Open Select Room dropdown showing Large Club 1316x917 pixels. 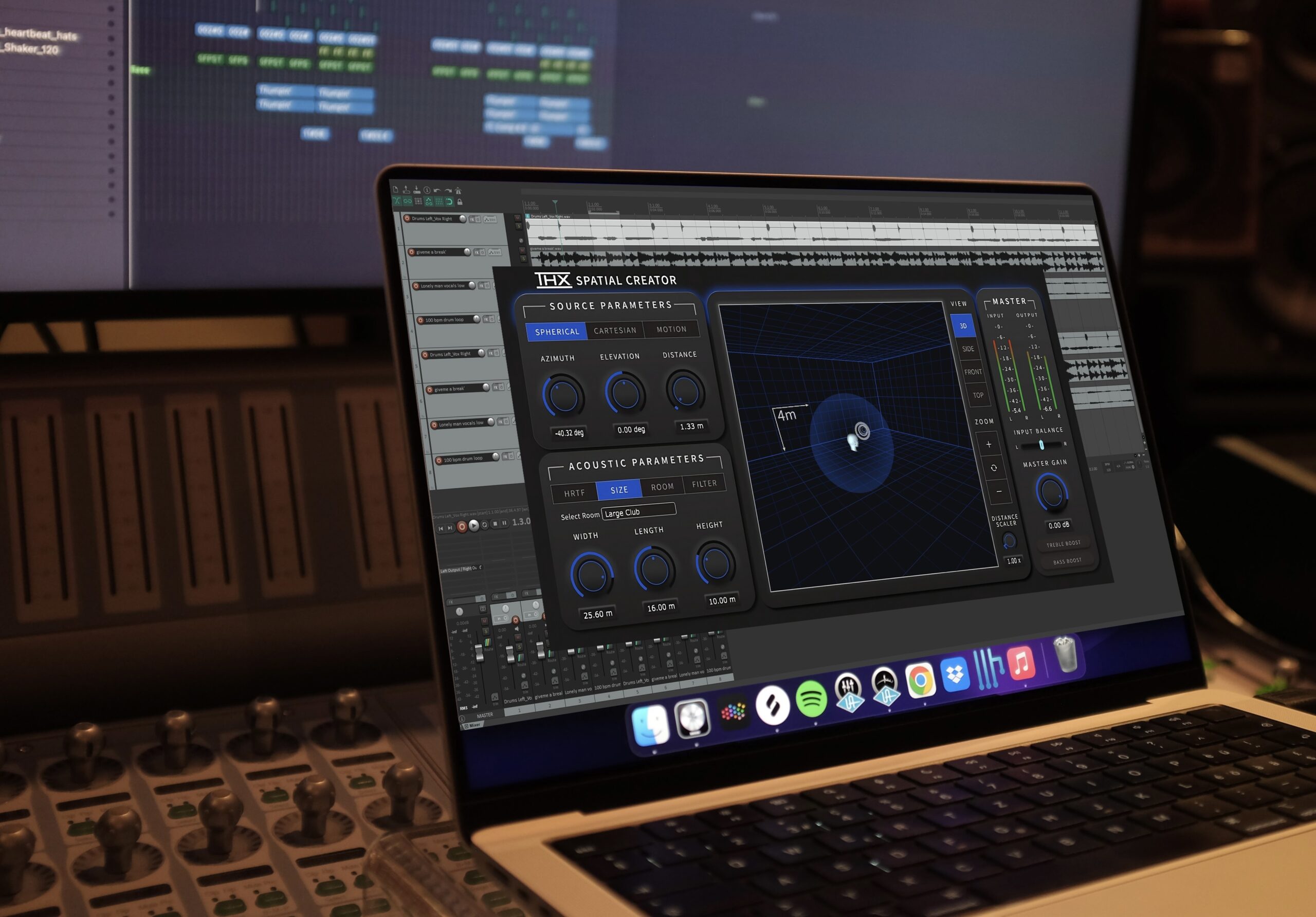pos(638,511)
